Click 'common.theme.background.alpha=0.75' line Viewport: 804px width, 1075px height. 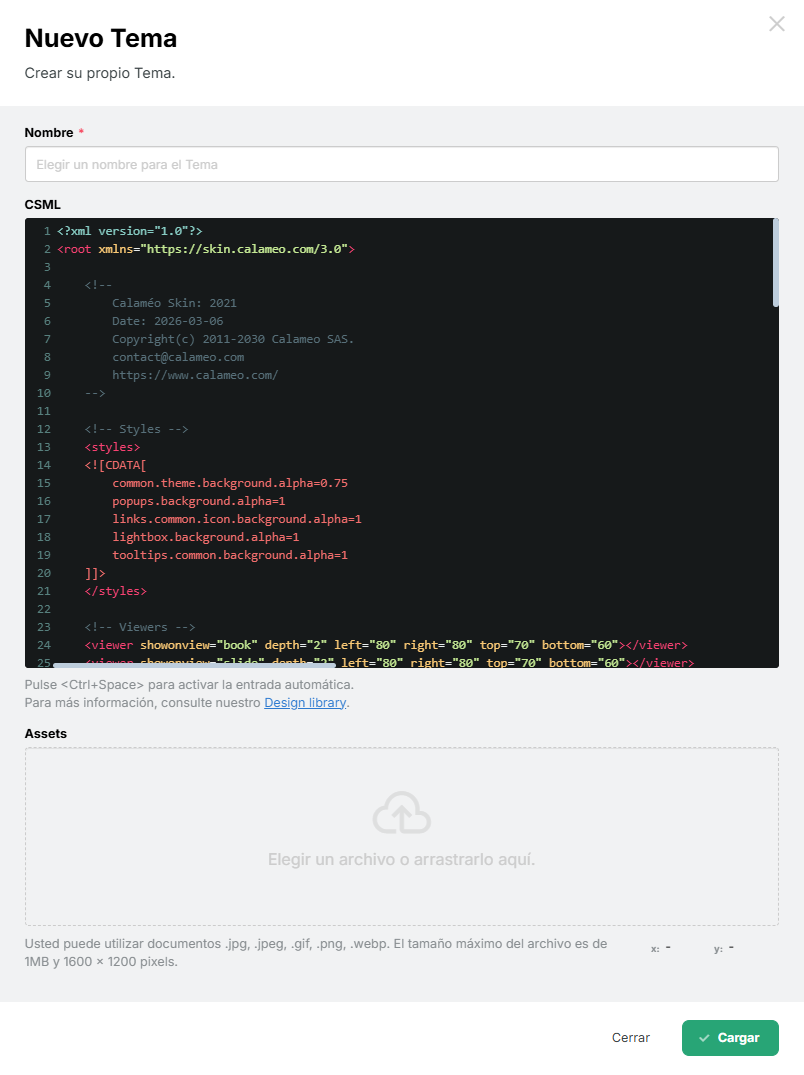(x=230, y=483)
